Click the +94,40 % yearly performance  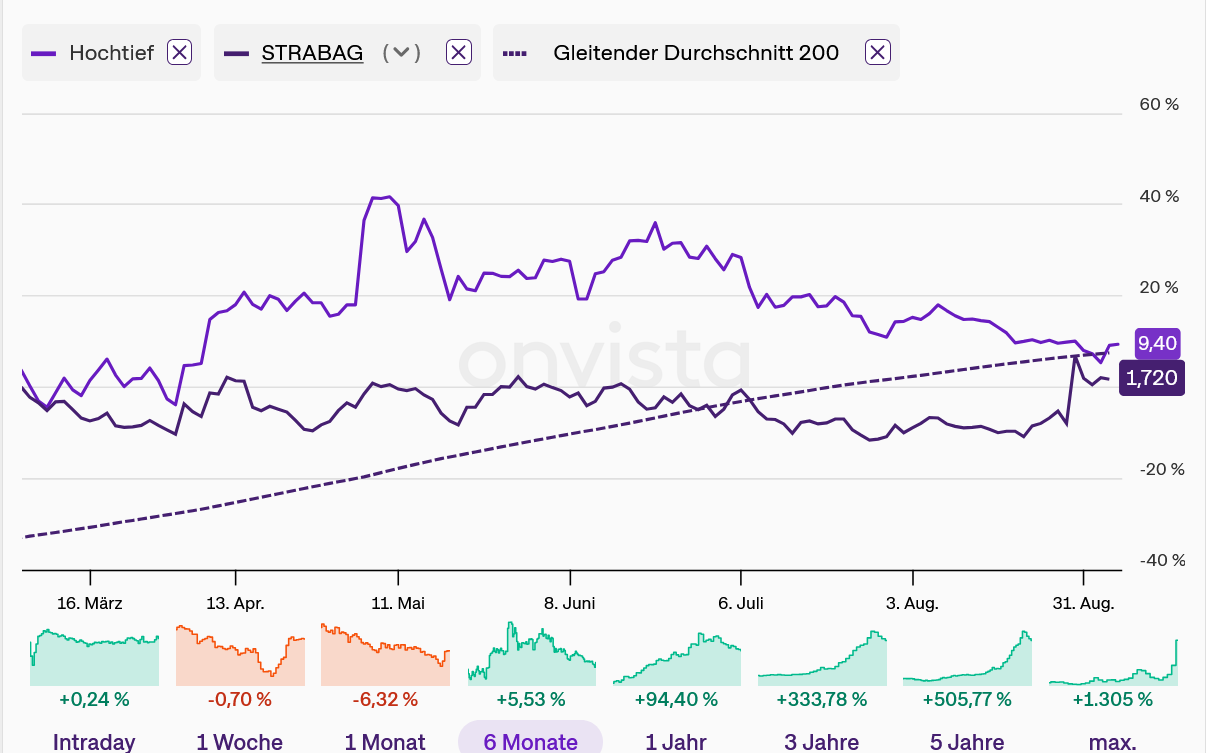(x=676, y=699)
